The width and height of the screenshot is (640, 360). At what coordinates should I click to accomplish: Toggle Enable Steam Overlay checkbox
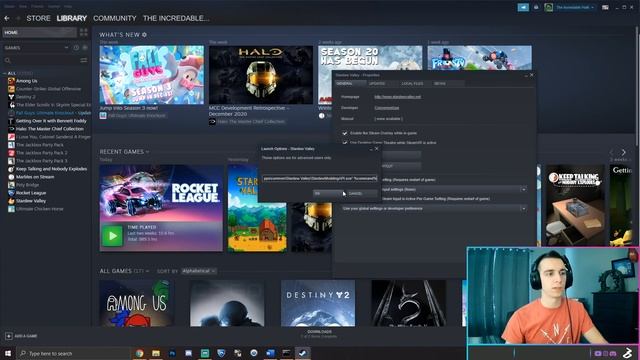pyautogui.click(x=344, y=133)
